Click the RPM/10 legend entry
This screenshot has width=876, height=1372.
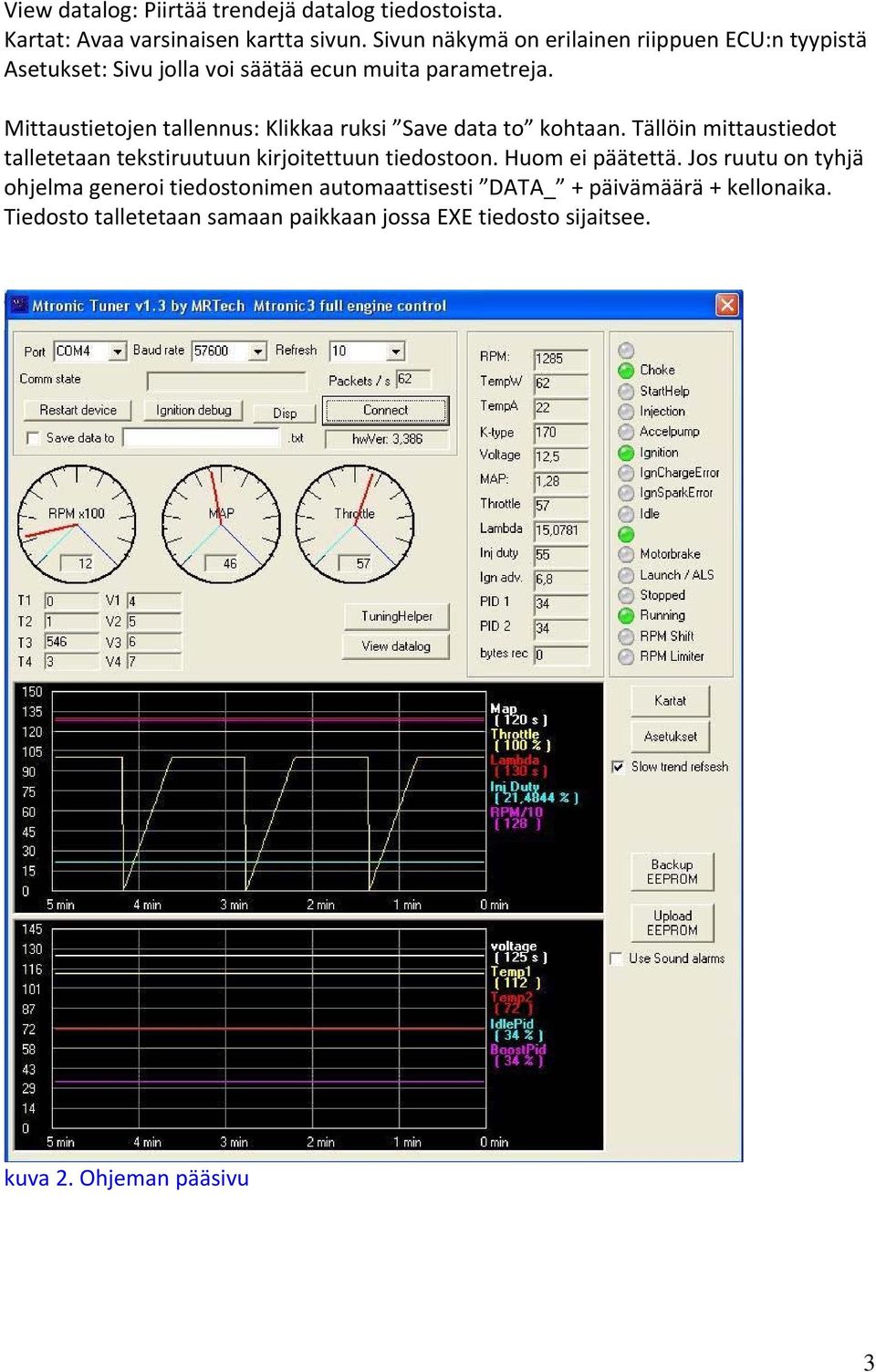click(516, 818)
